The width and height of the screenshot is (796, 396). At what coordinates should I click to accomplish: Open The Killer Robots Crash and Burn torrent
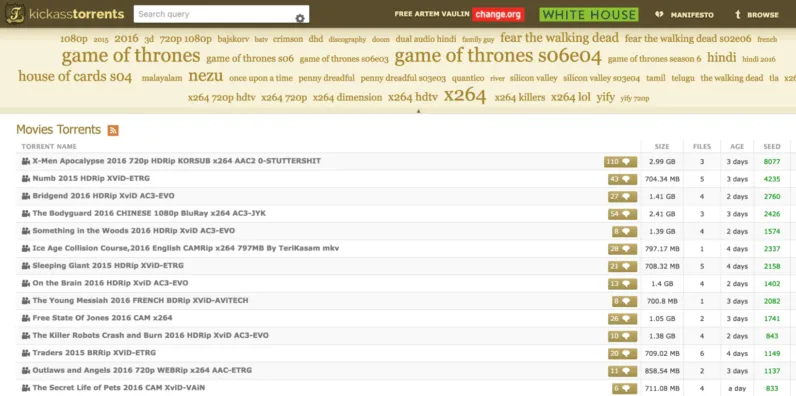(x=151, y=336)
